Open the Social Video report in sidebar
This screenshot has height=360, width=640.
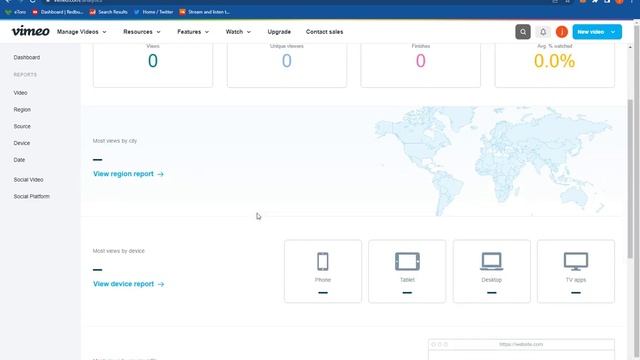(x=28, y=180)
